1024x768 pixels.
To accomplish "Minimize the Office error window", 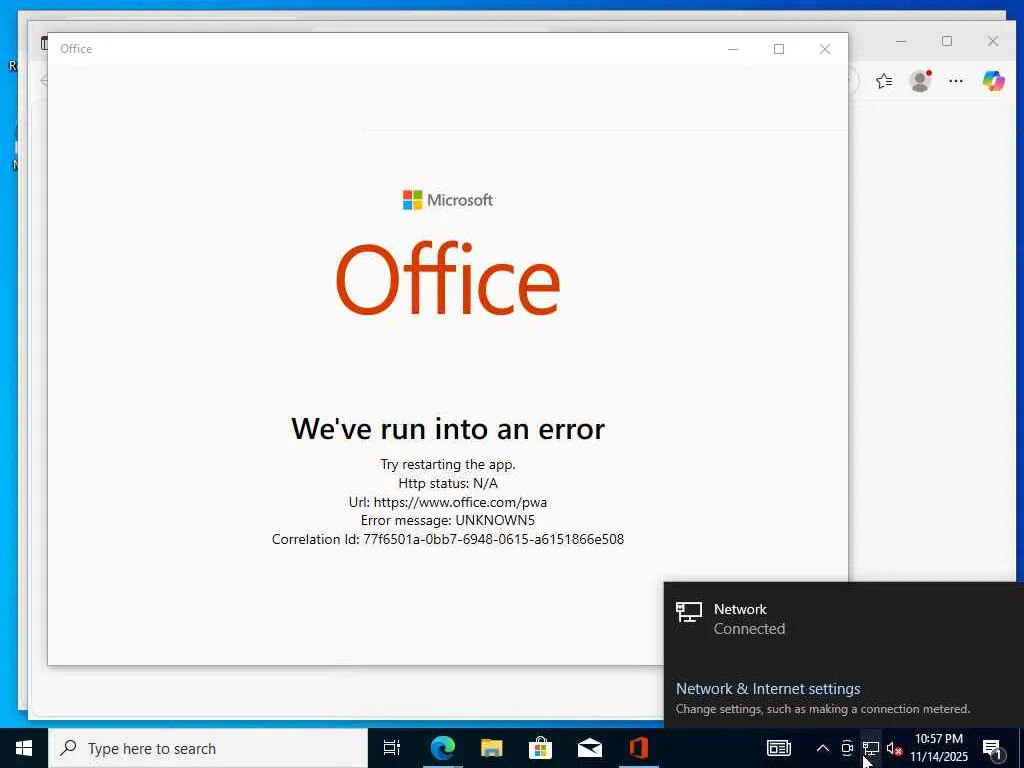I will [x=733, y=49].
